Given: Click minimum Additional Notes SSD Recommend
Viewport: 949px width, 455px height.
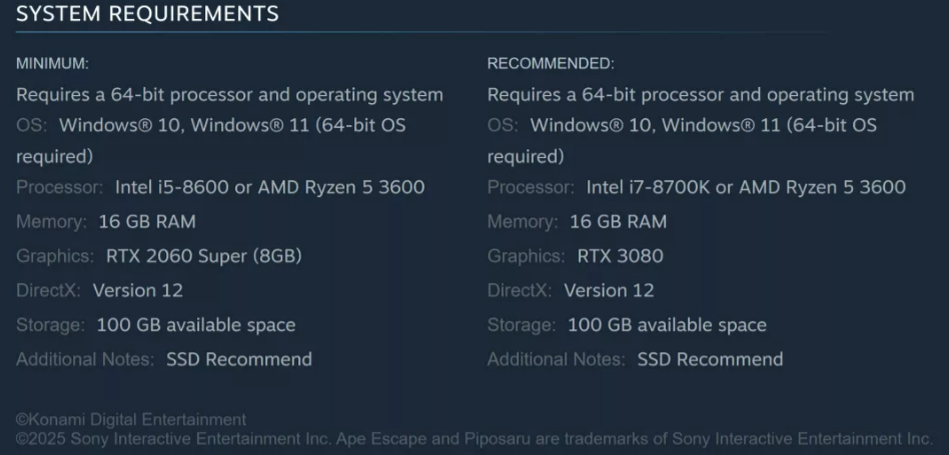Looking at the screenshot, I should coord(239,359).
